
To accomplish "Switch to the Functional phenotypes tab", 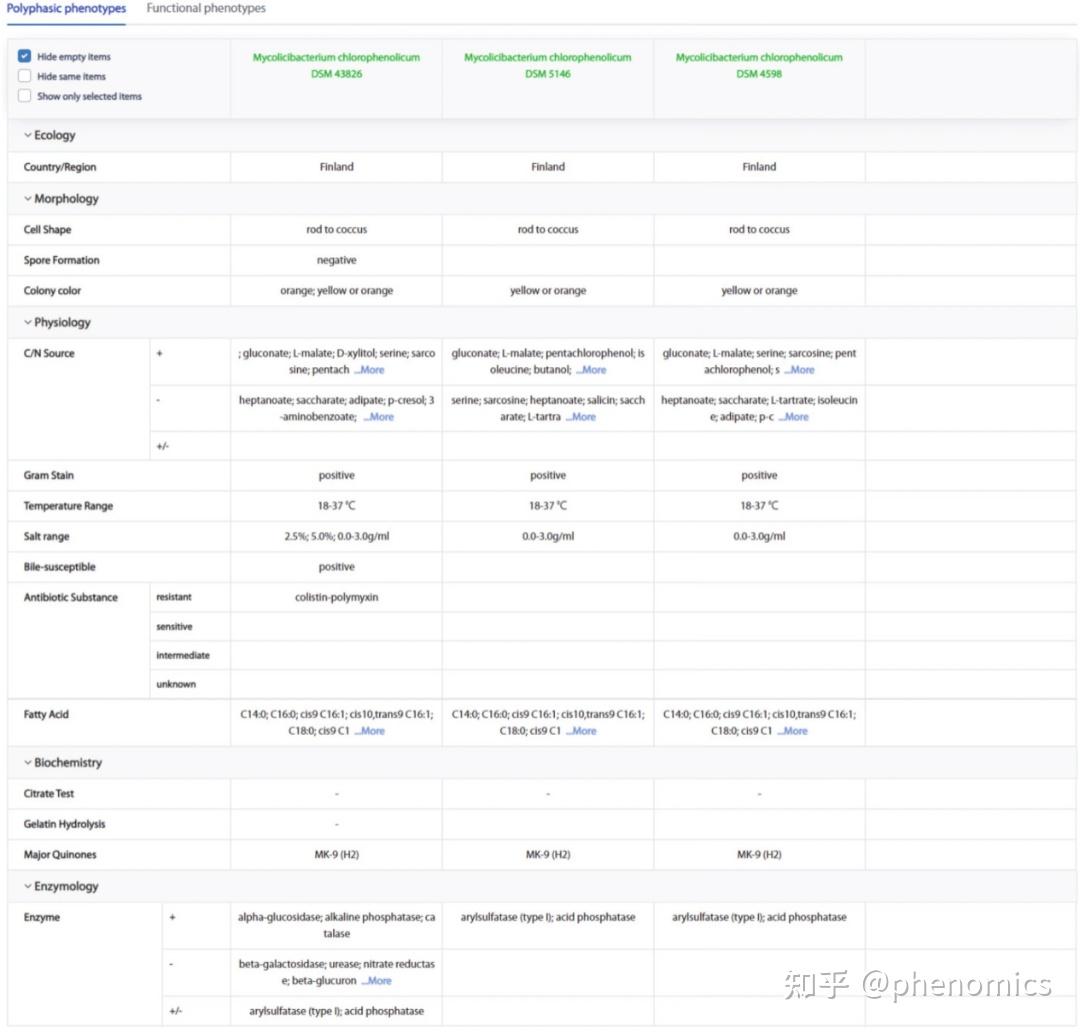I will (206, 9).
